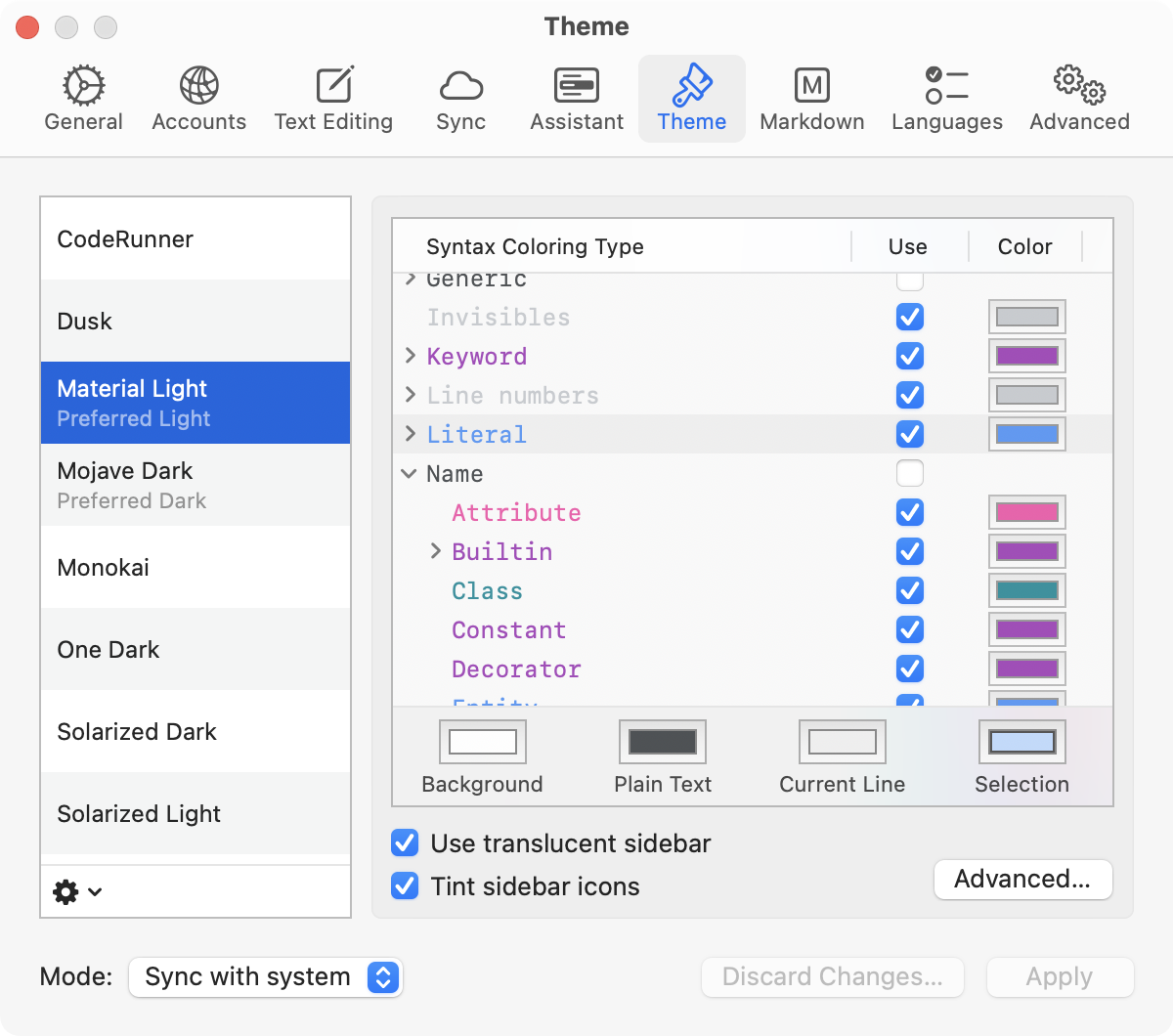Viewport: 1173px width, 1036px height.
Task: Uncheck Use for Builtin
Action: pyautogui.click(x=910, y=551)
